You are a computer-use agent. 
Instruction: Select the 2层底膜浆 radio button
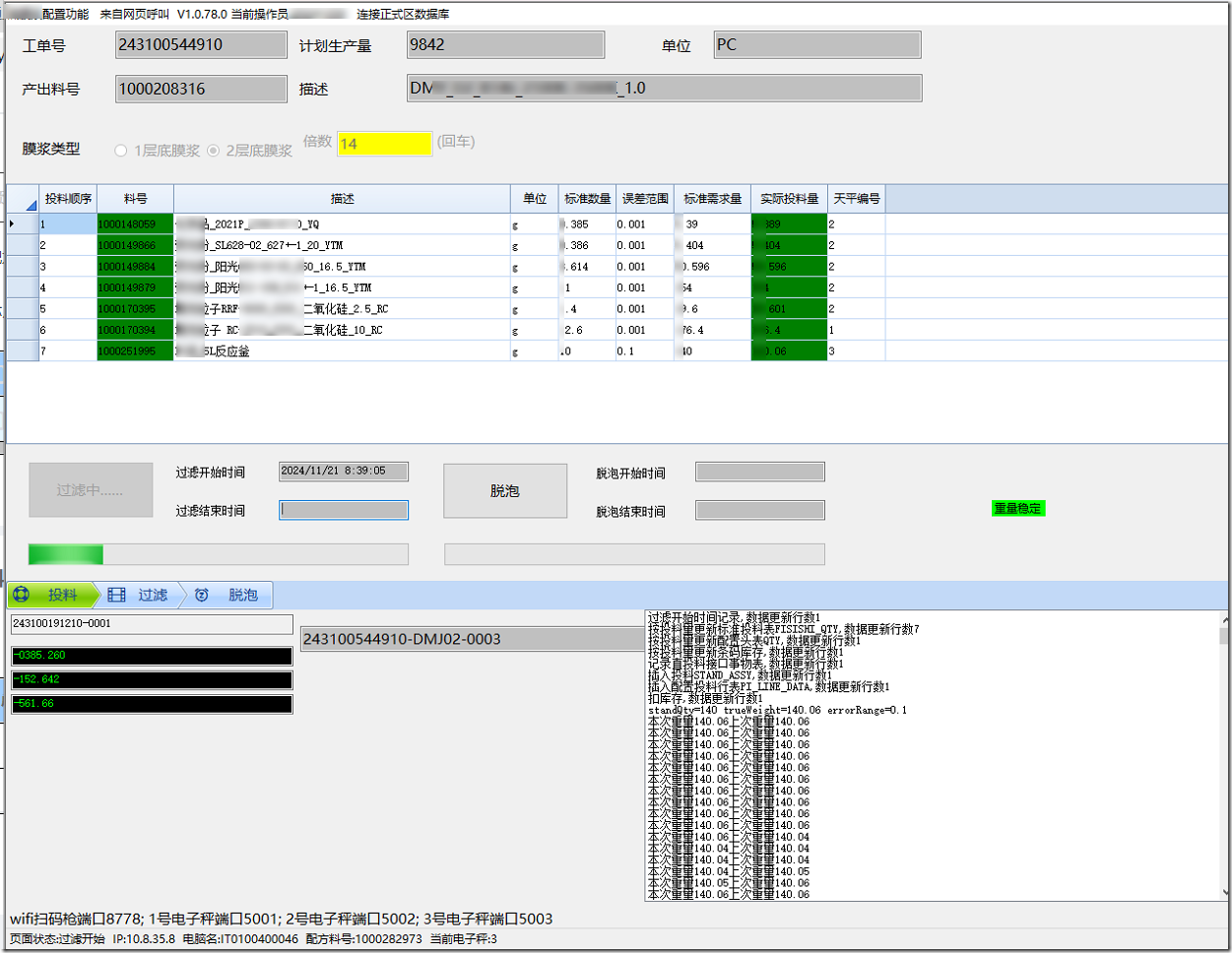click(x=213, y=151)
